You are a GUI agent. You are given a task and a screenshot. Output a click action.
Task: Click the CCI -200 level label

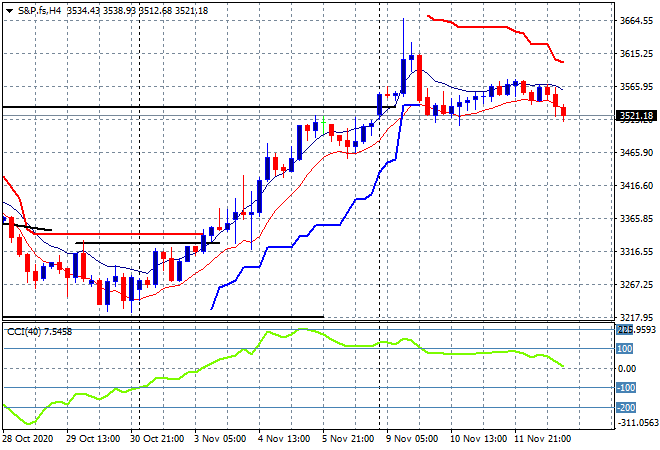tap(626, 407)
